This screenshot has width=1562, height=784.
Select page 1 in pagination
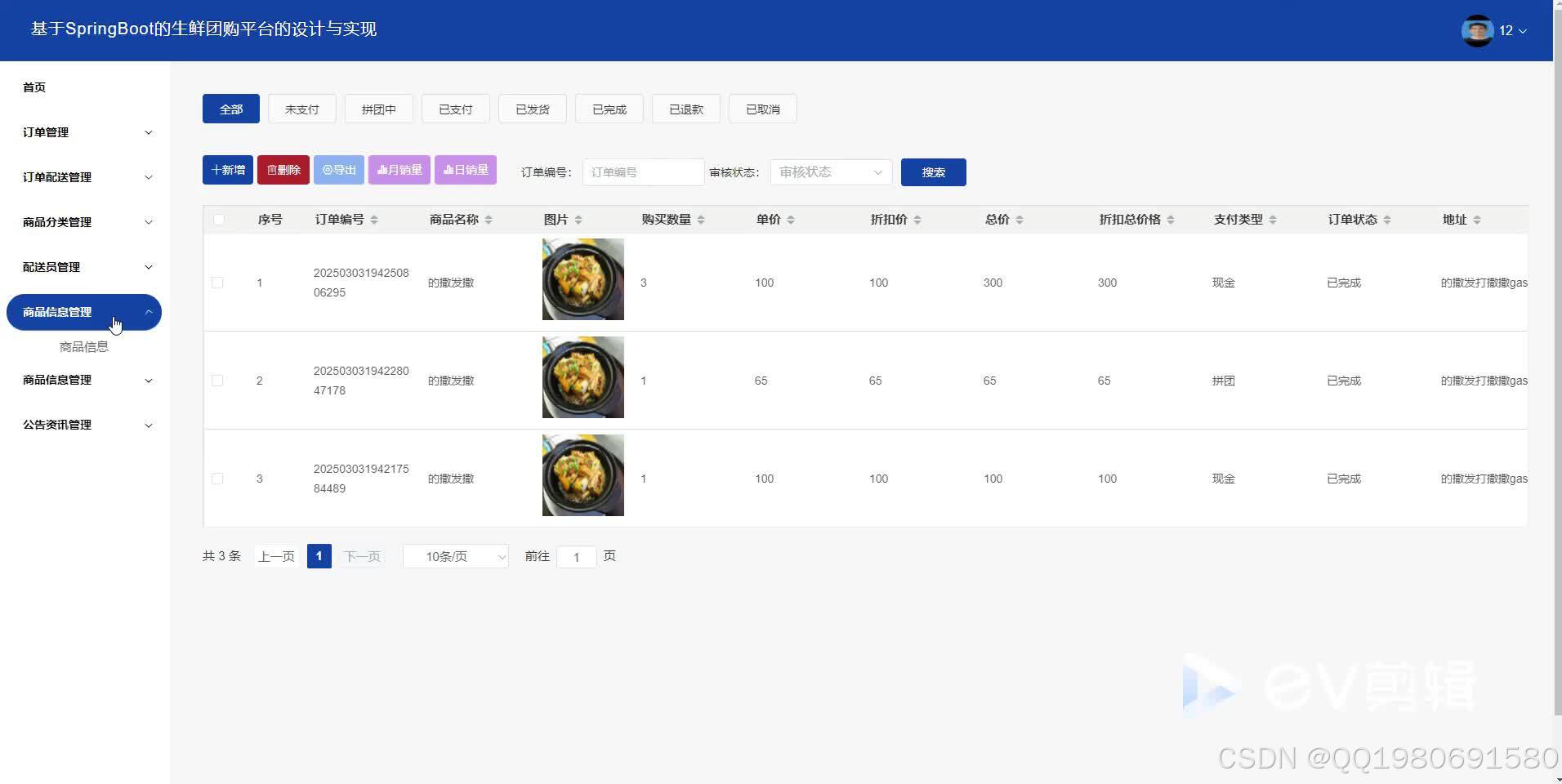coord(319,556)
